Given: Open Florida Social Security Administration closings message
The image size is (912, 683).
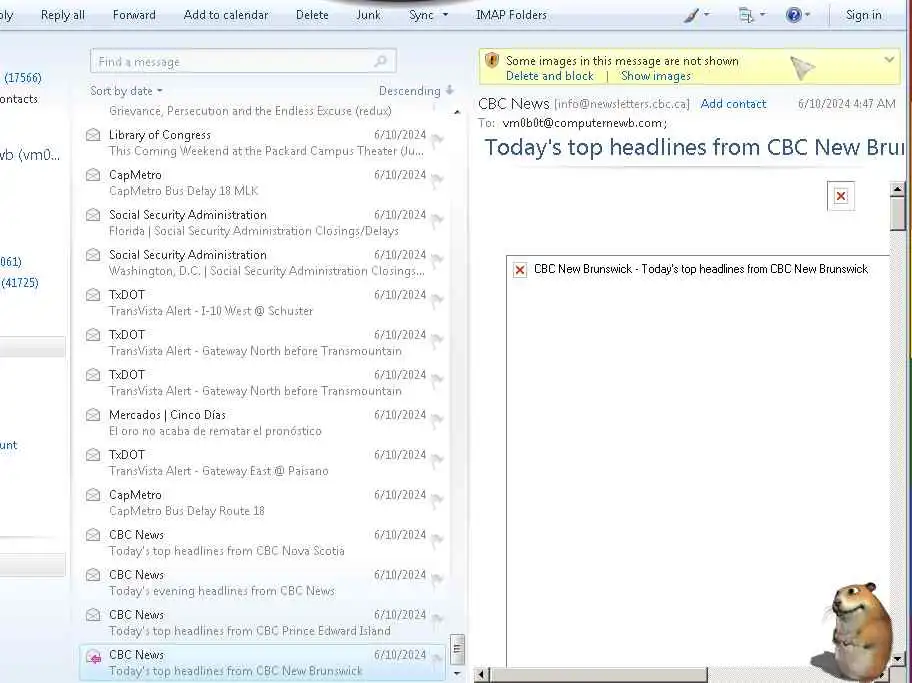Looking at the screenshot, I should (x=262, y=223).
